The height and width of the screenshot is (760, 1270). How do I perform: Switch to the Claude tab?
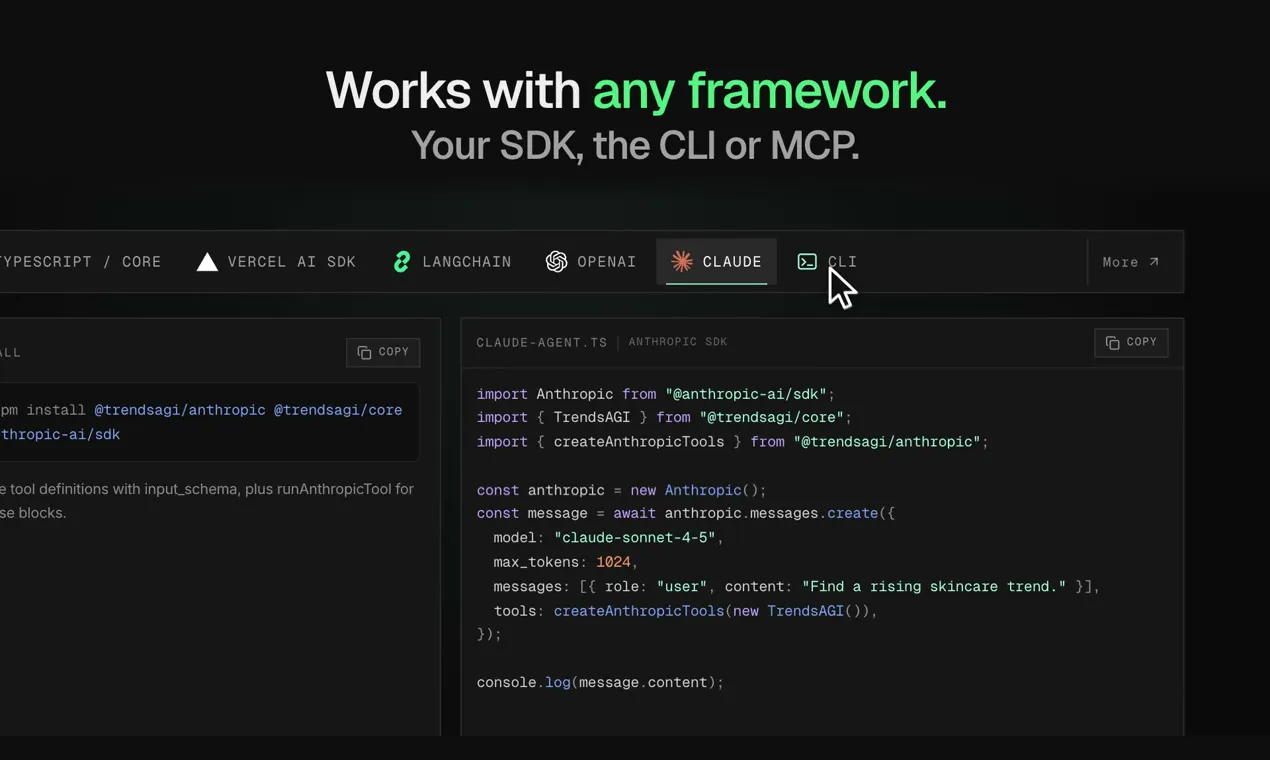(716, 262)
